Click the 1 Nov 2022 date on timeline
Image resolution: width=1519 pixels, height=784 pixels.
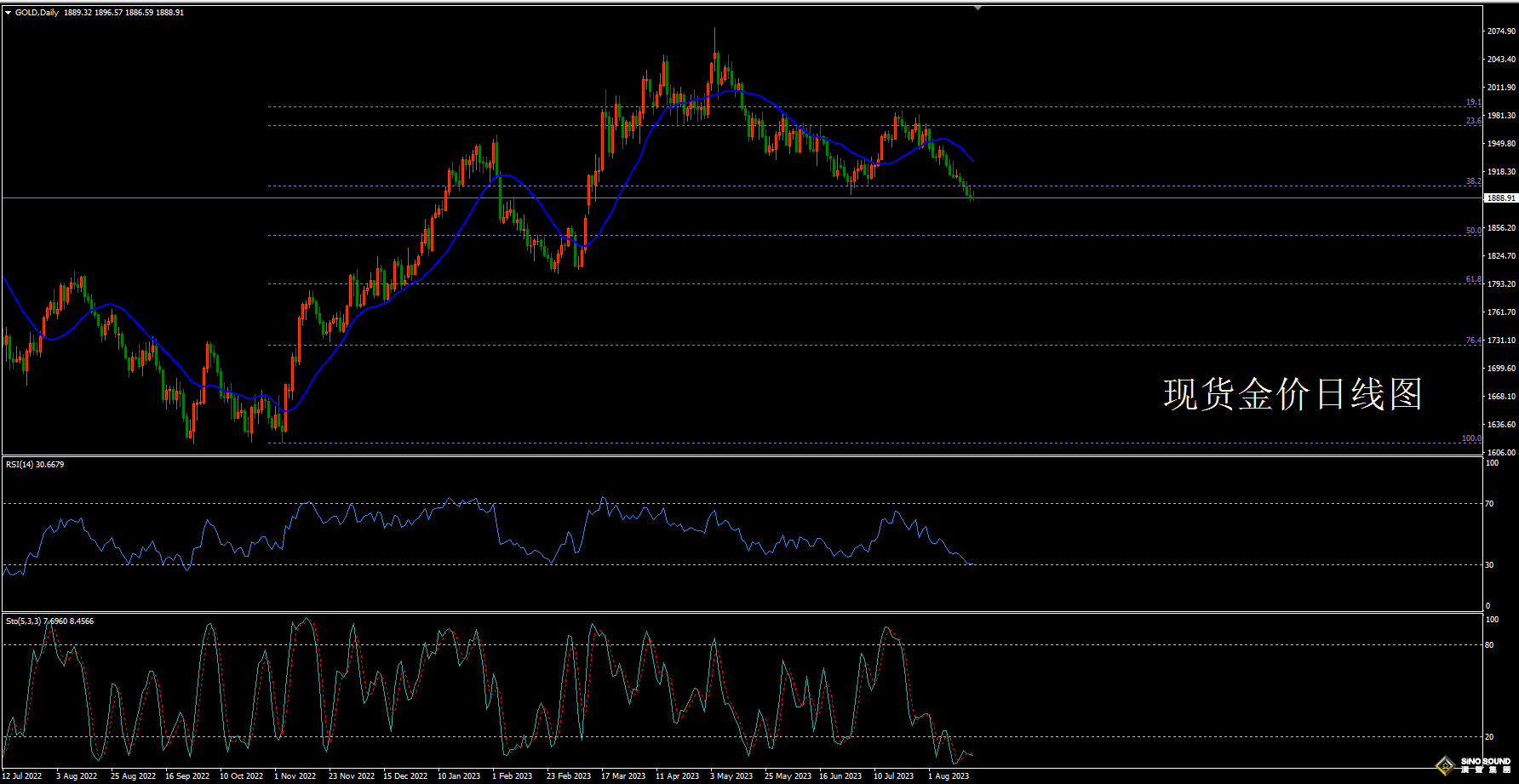coord(295,776)
